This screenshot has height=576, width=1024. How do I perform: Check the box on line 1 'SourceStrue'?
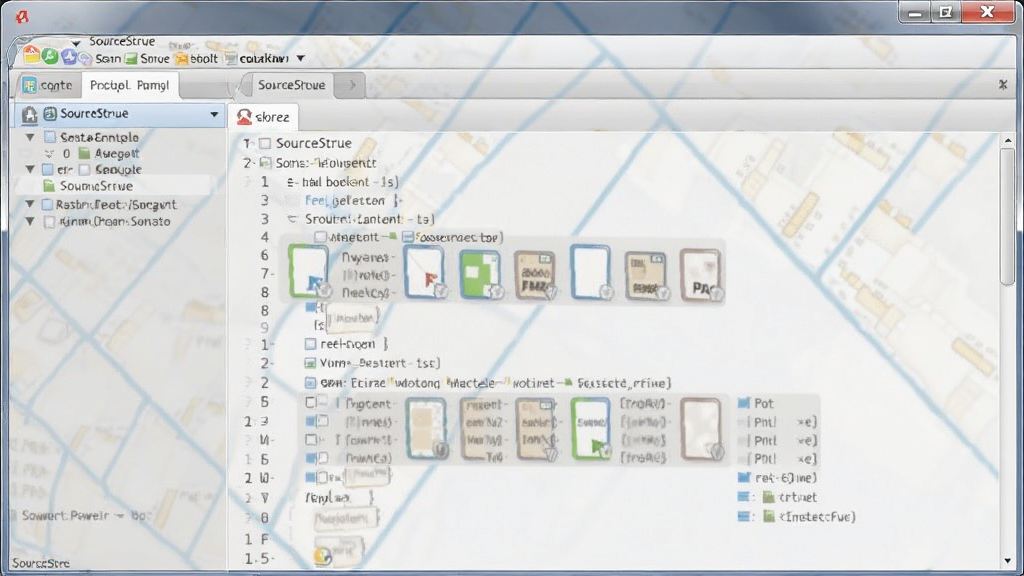264,144
